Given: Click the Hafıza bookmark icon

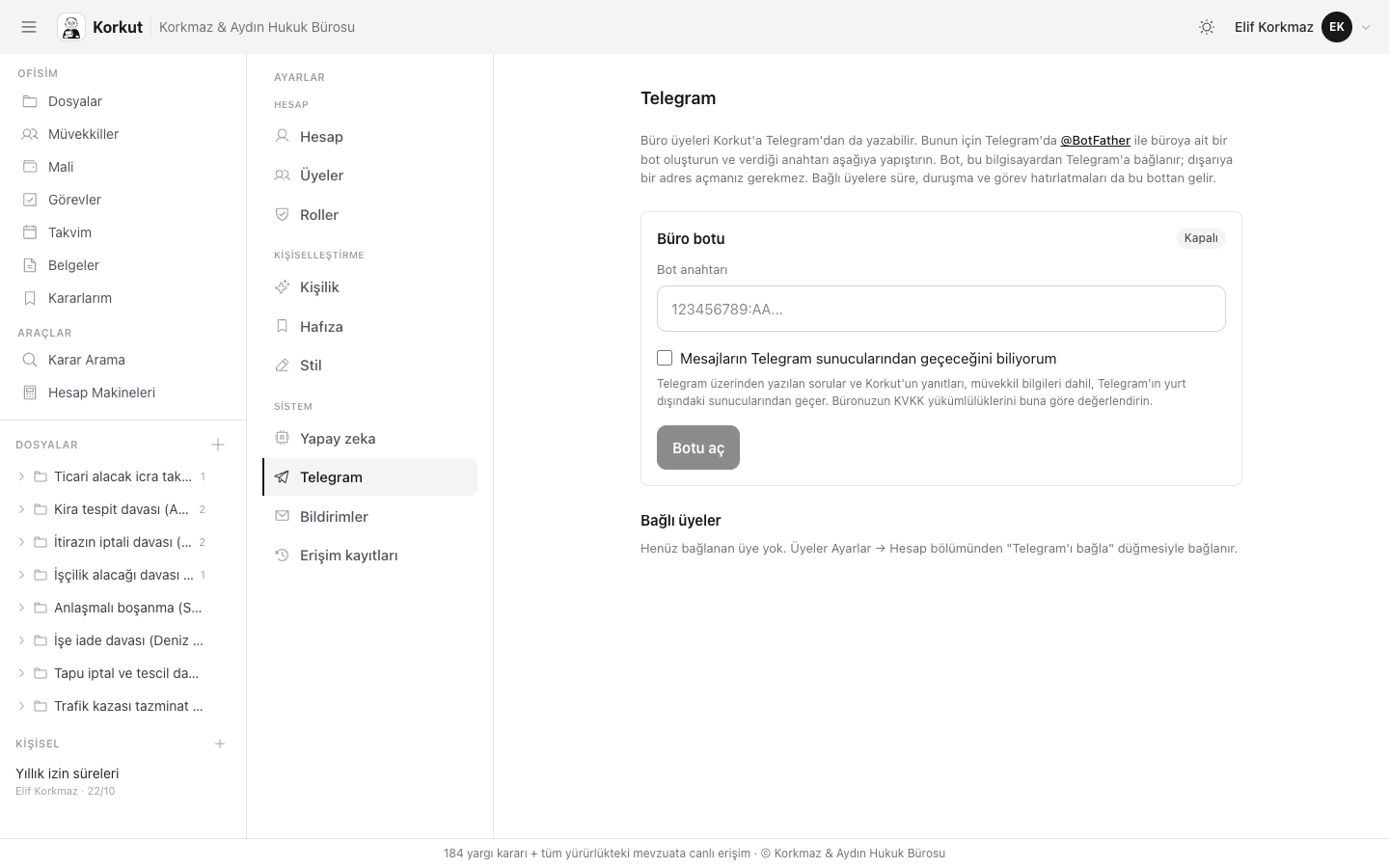Looking at the screenshot, I should [x=282, y=326].
